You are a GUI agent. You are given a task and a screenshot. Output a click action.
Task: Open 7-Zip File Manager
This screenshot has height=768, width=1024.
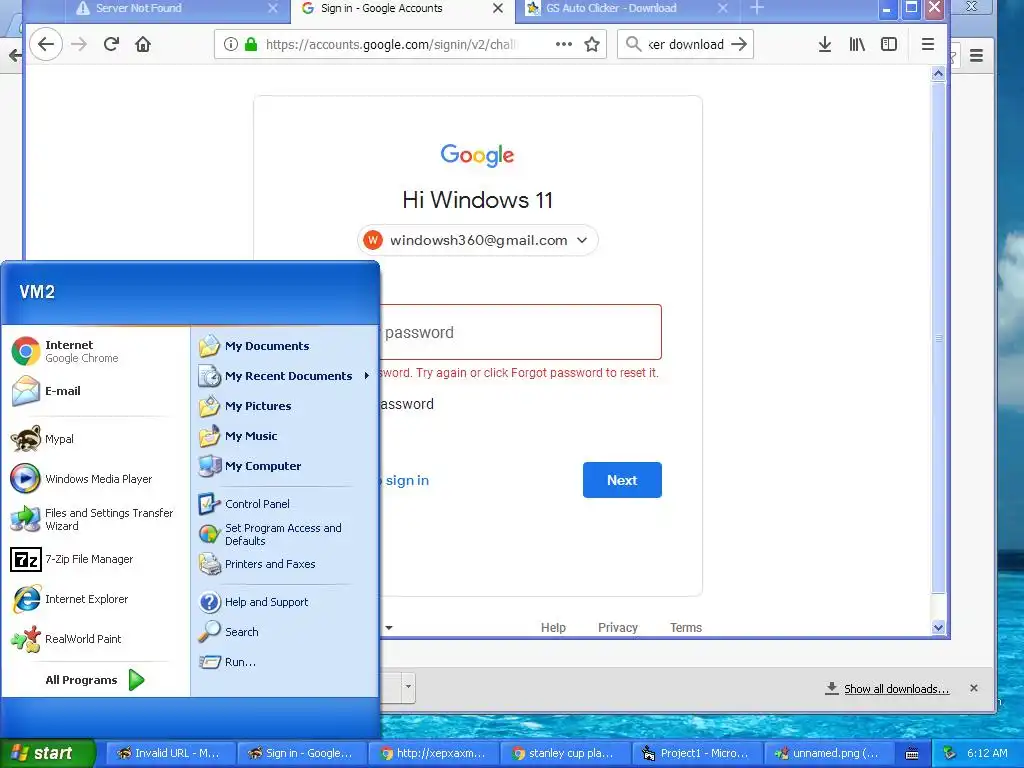[95, 559]
